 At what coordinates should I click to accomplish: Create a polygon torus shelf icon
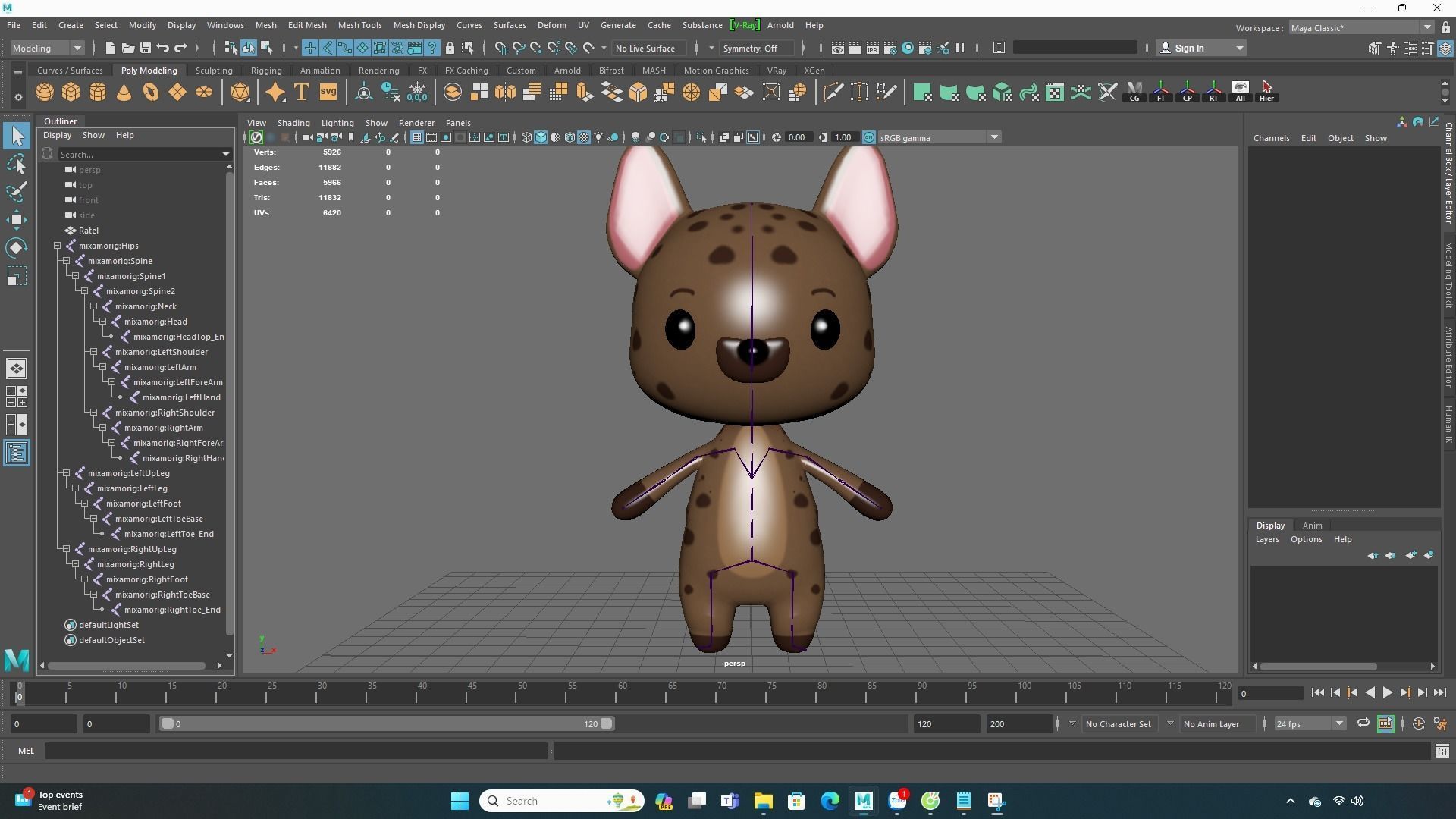(151, 93)
